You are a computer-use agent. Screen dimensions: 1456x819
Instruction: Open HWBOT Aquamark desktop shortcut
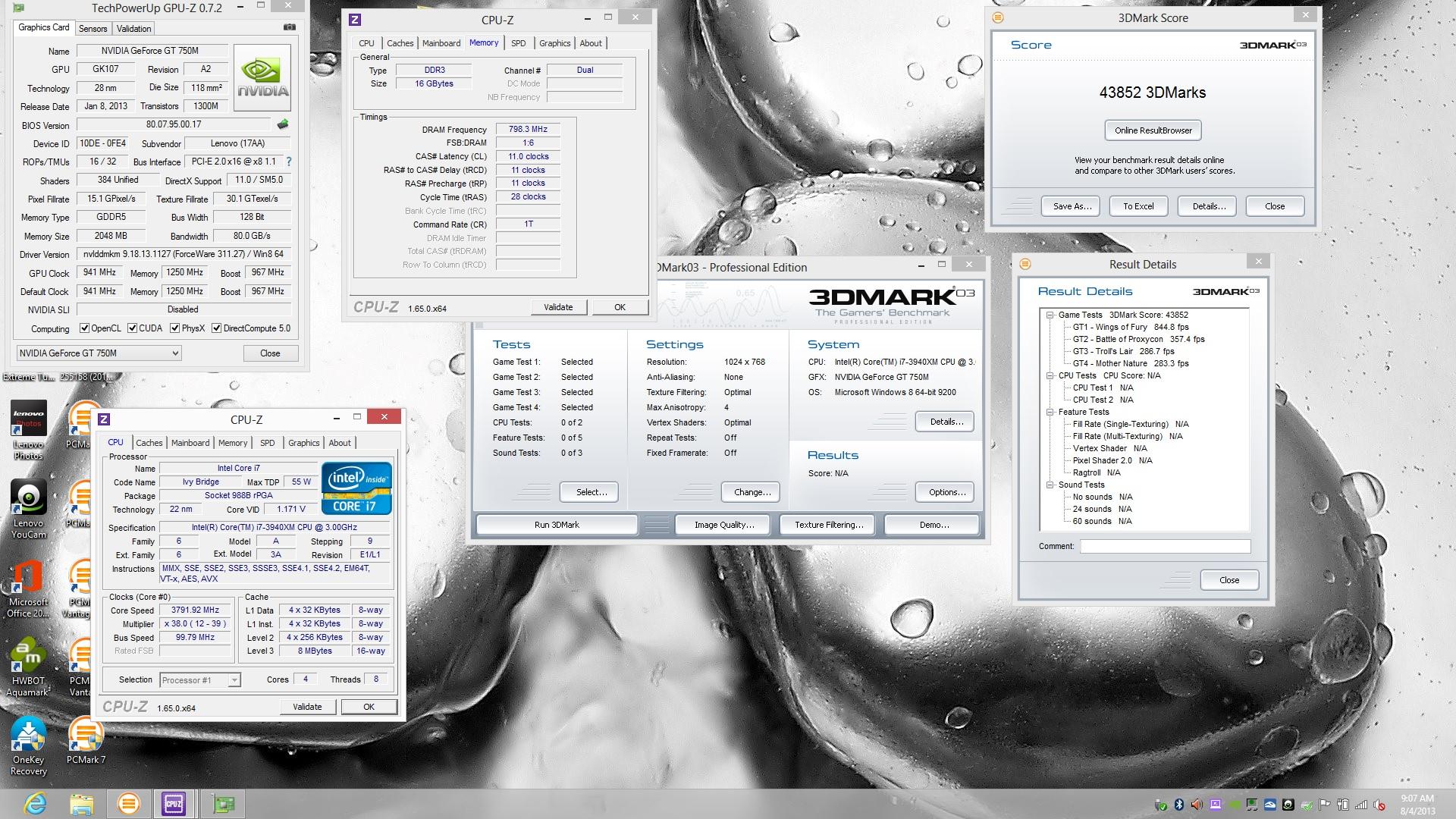(29, 667)
